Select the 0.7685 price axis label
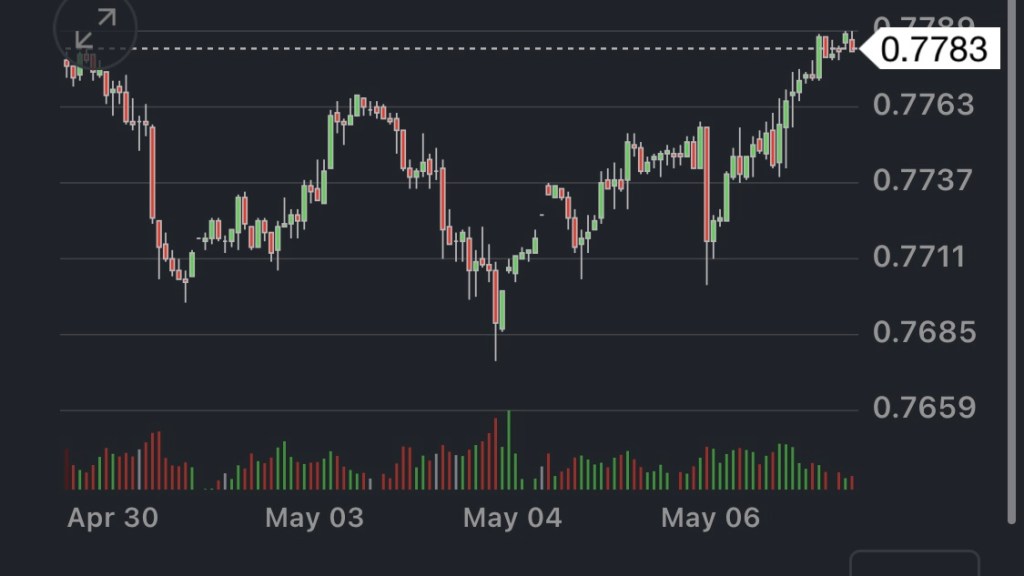Viewport: 1024px width, 576px height. point(923,332)
